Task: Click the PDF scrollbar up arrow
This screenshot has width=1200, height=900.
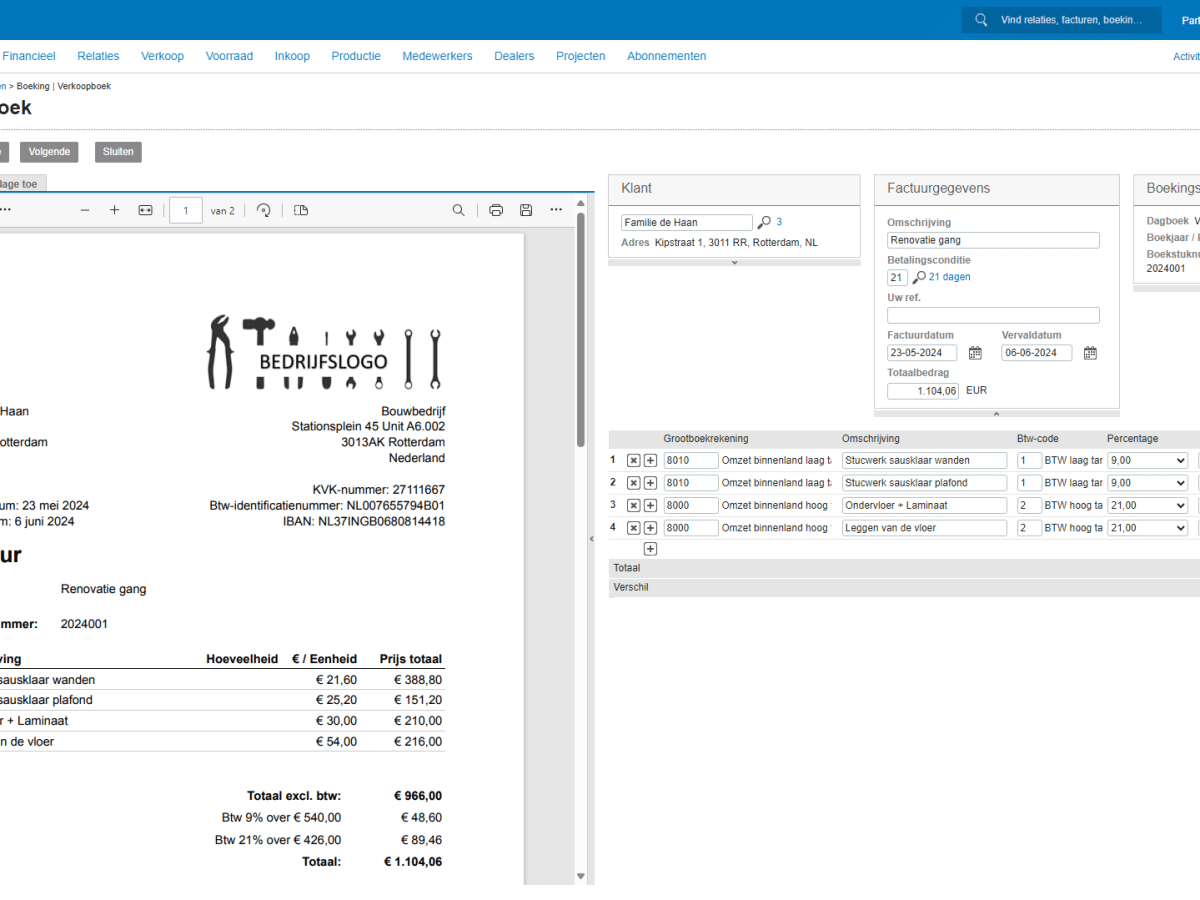Action: point(581,205)
